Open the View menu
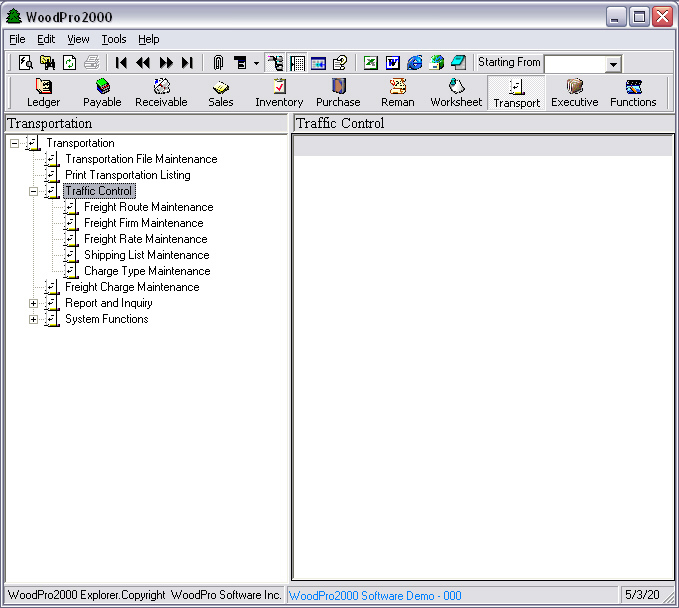This screenshot has height=608, width=679. click(x=78, y=39)
